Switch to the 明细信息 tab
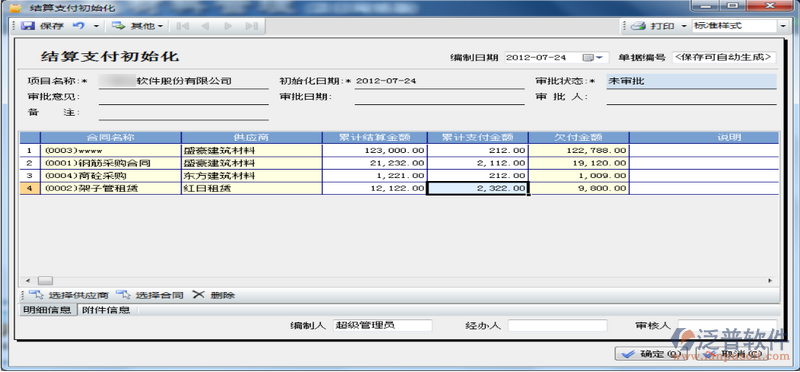 point(48,310)
